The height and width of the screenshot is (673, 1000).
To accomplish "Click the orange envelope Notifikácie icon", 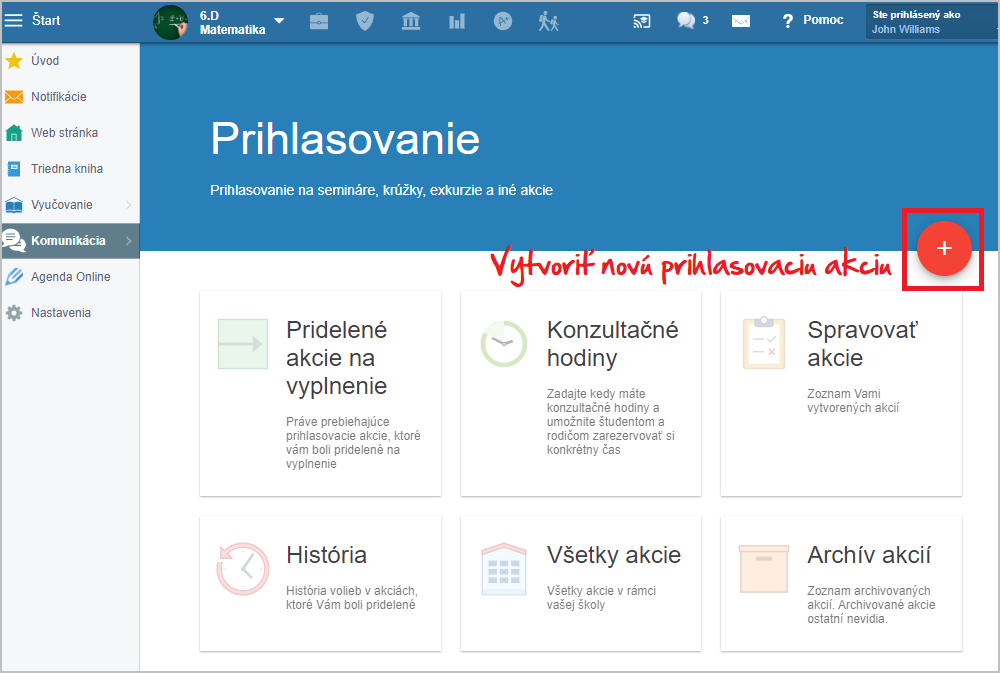I will [14, 97].
